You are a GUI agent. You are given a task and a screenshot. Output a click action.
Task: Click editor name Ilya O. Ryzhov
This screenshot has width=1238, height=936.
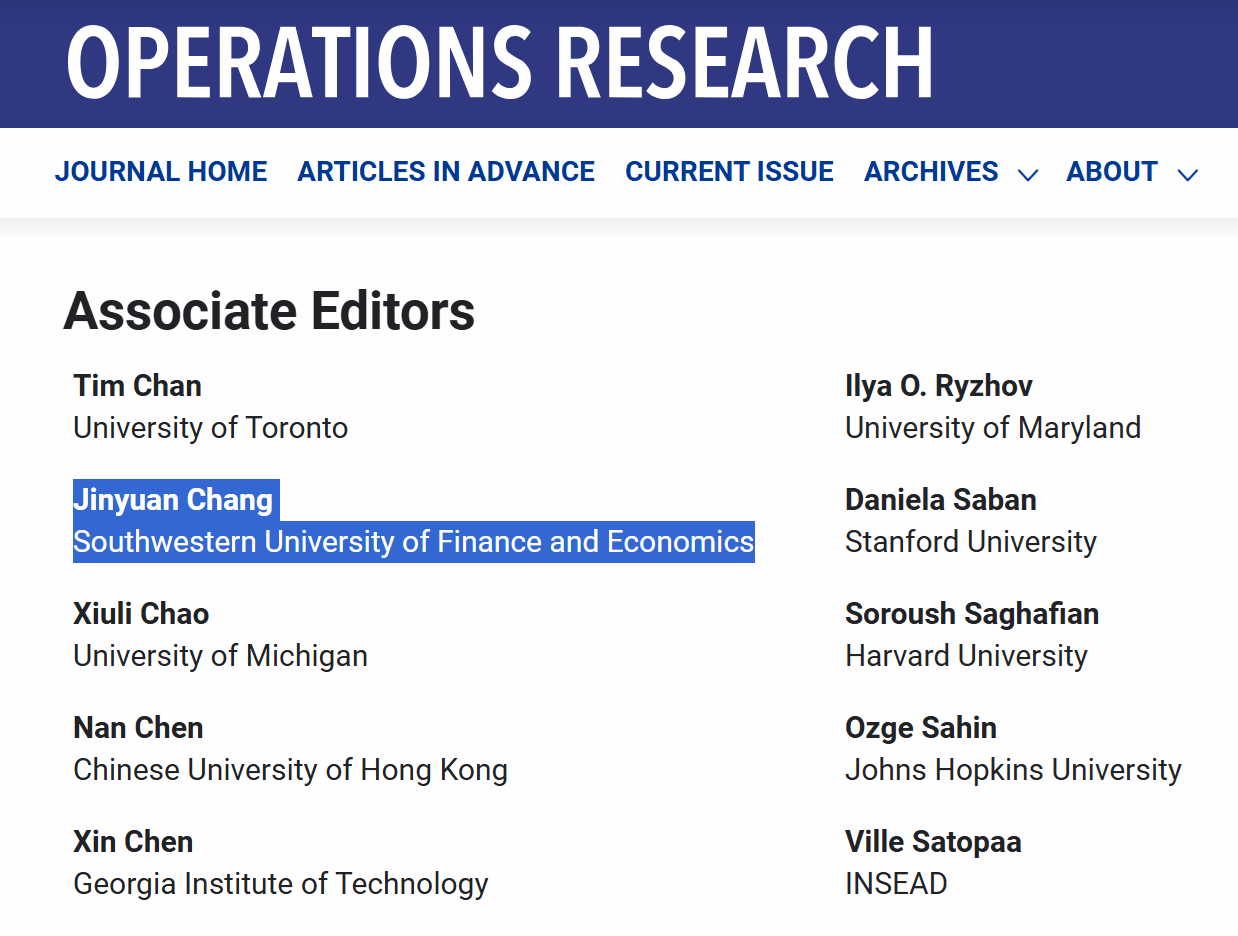[x=938, y=386]
